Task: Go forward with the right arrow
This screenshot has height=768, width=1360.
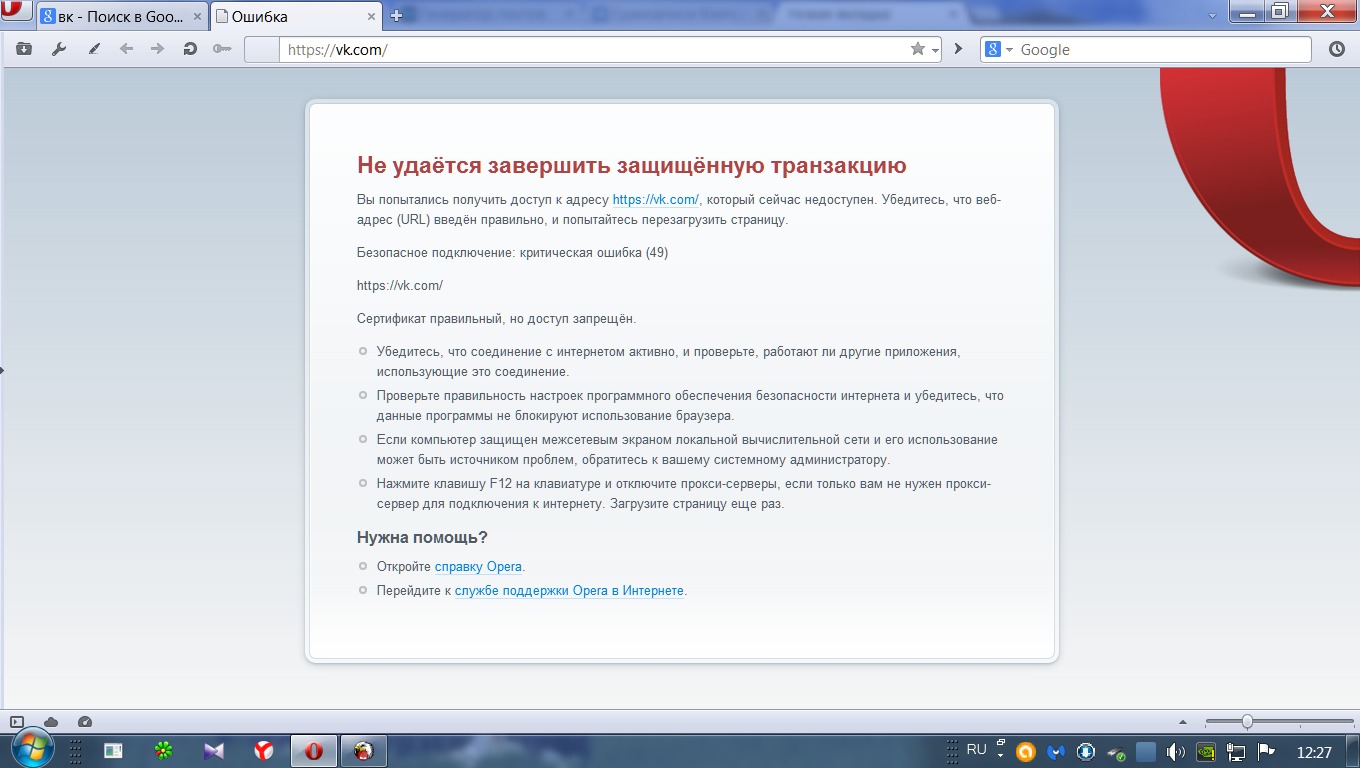Action: (x=157, y=49)
